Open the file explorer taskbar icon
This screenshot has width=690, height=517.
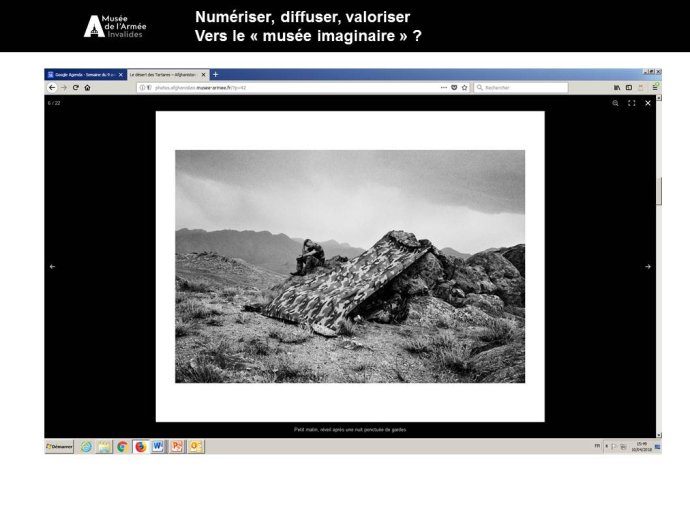[x=104, y=447]
